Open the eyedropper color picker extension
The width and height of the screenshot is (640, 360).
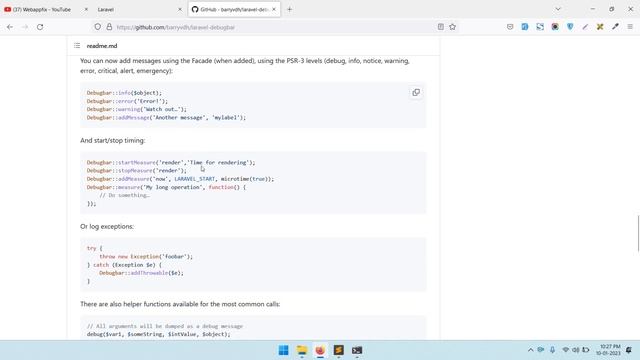[615, 27]
